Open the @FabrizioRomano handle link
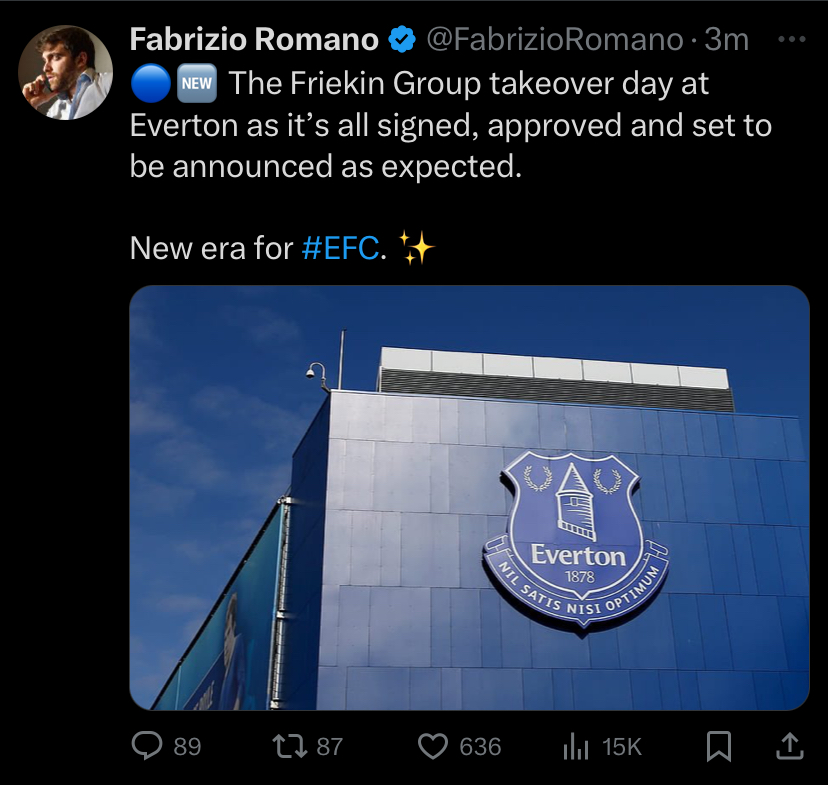 (554, 40)
